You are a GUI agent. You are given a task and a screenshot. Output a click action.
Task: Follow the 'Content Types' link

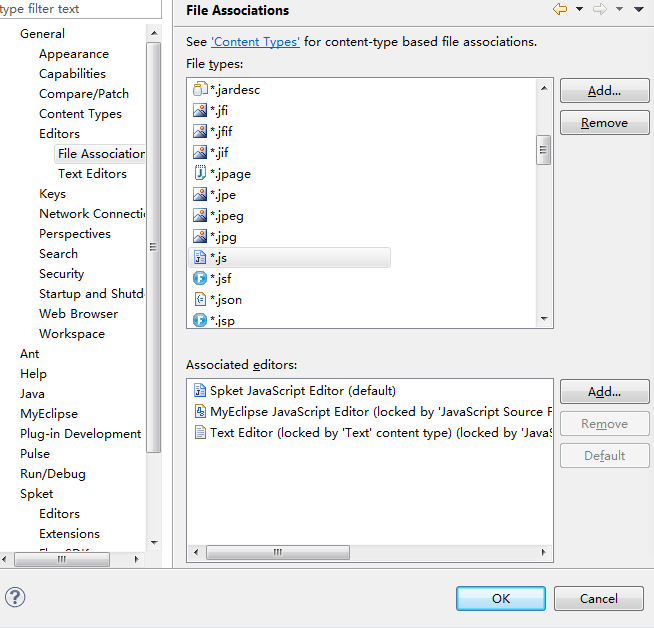(x=255, y=42)
